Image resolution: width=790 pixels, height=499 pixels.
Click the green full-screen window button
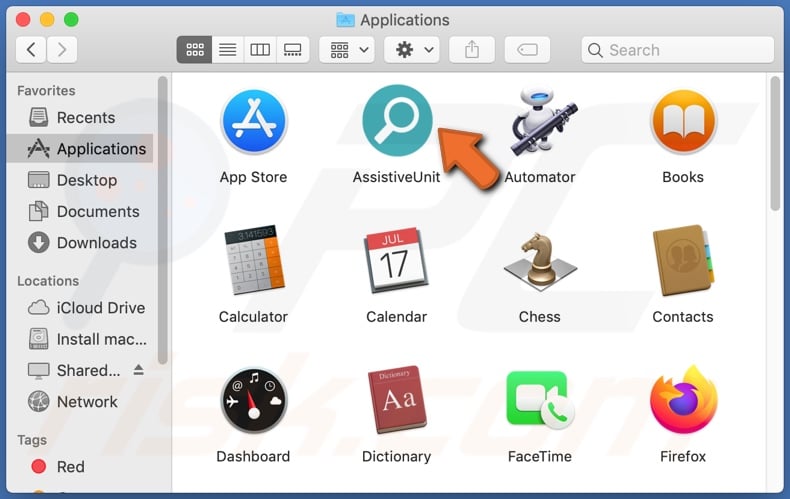71,20
